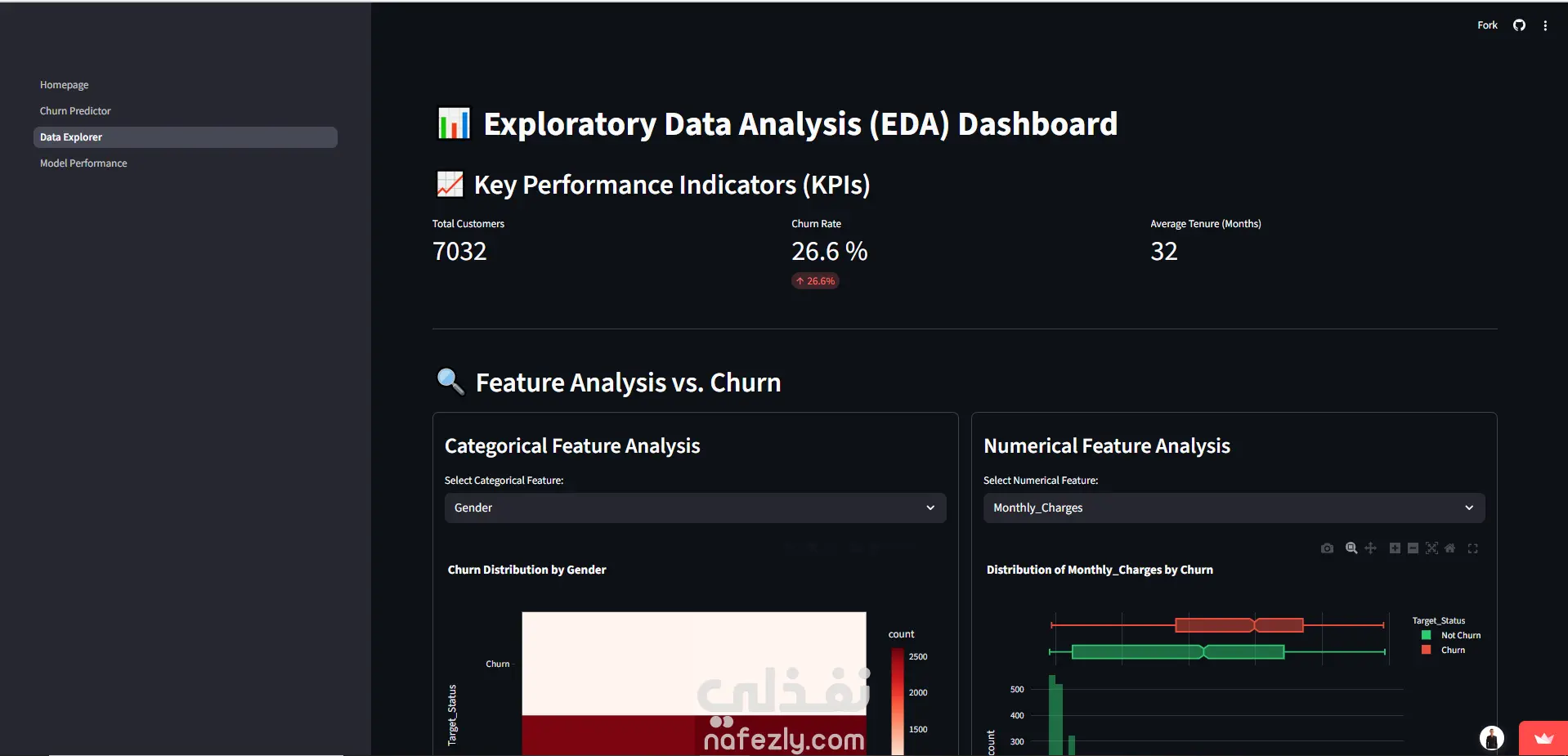The height and width of the screenshot is (756, 1568).
Task: Open the Gender categorical feature dropdown
Action: 695,508
